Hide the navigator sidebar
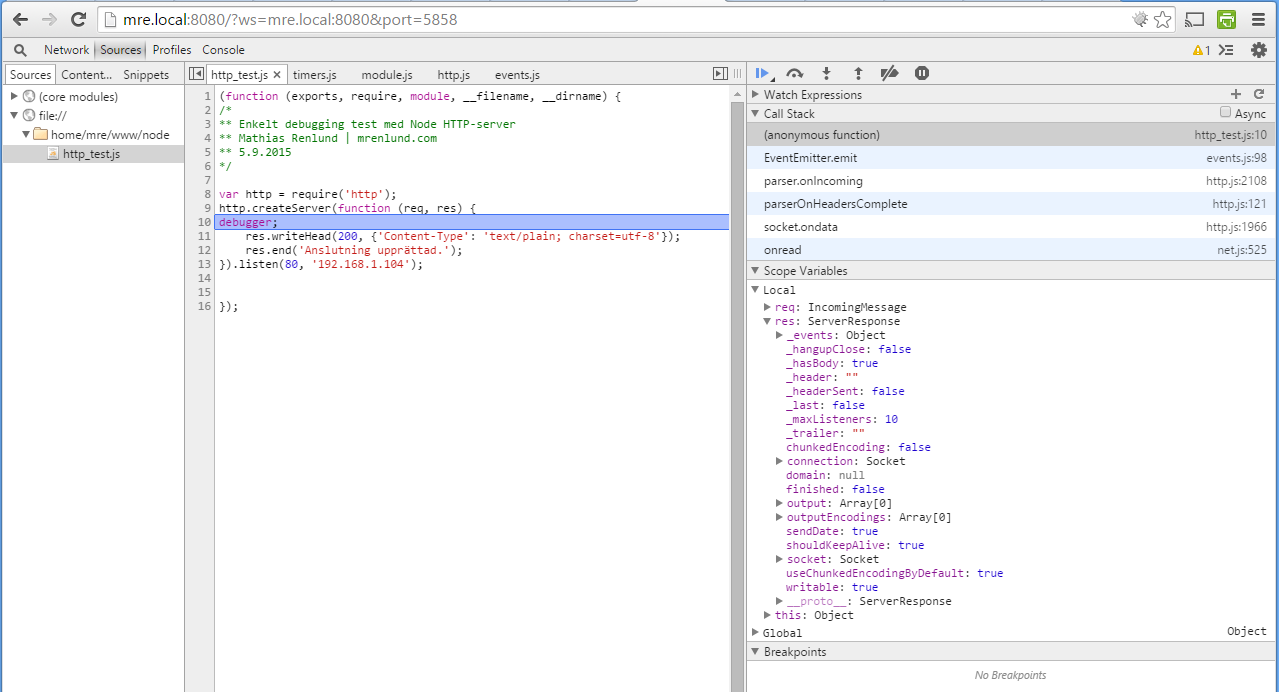The height and width of the screenshot is (692, 1279). coord(197,74)
